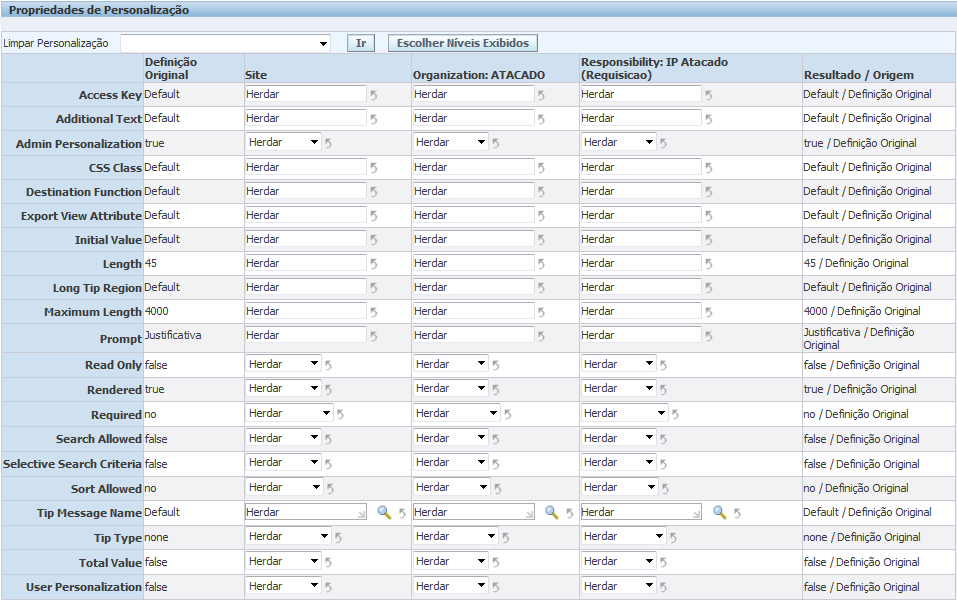Expand Site dropdown for Read Only
The width and height of the screenshot is (957, 600).
pos(283,364)
